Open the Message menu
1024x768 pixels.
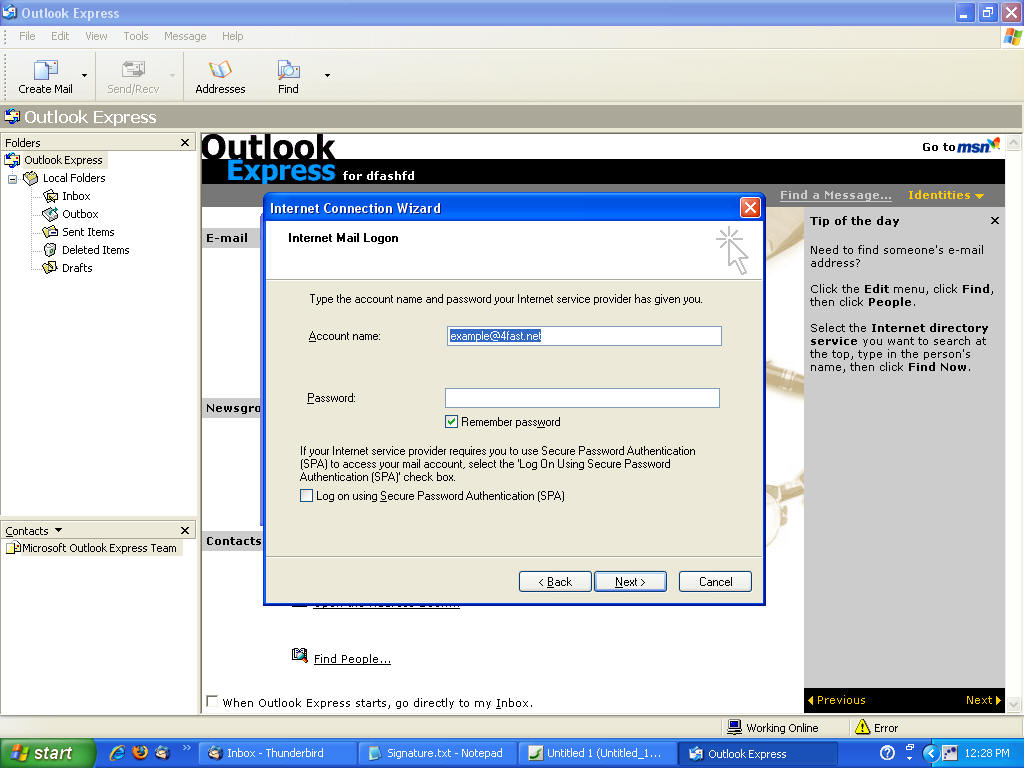coord(185,36)
